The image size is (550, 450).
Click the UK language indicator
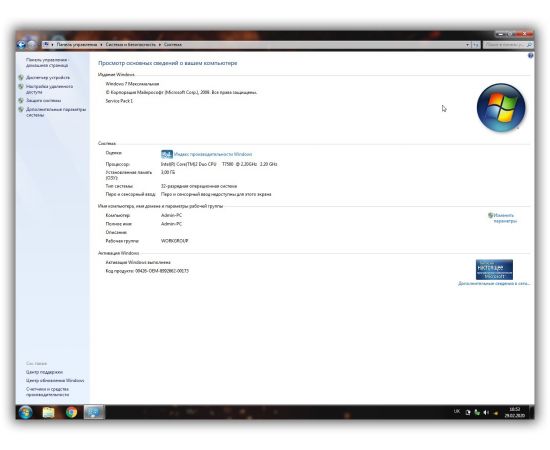[457, 411]
